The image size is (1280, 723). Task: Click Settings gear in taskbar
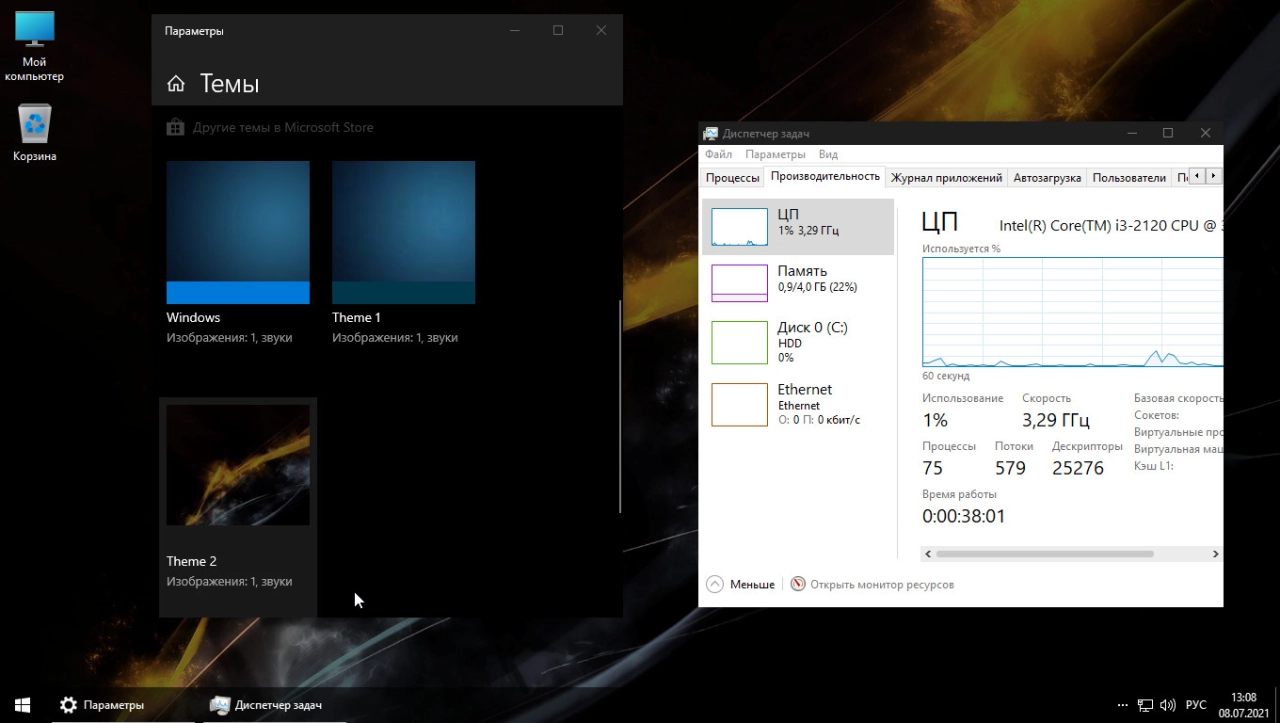tap(68, 705)
